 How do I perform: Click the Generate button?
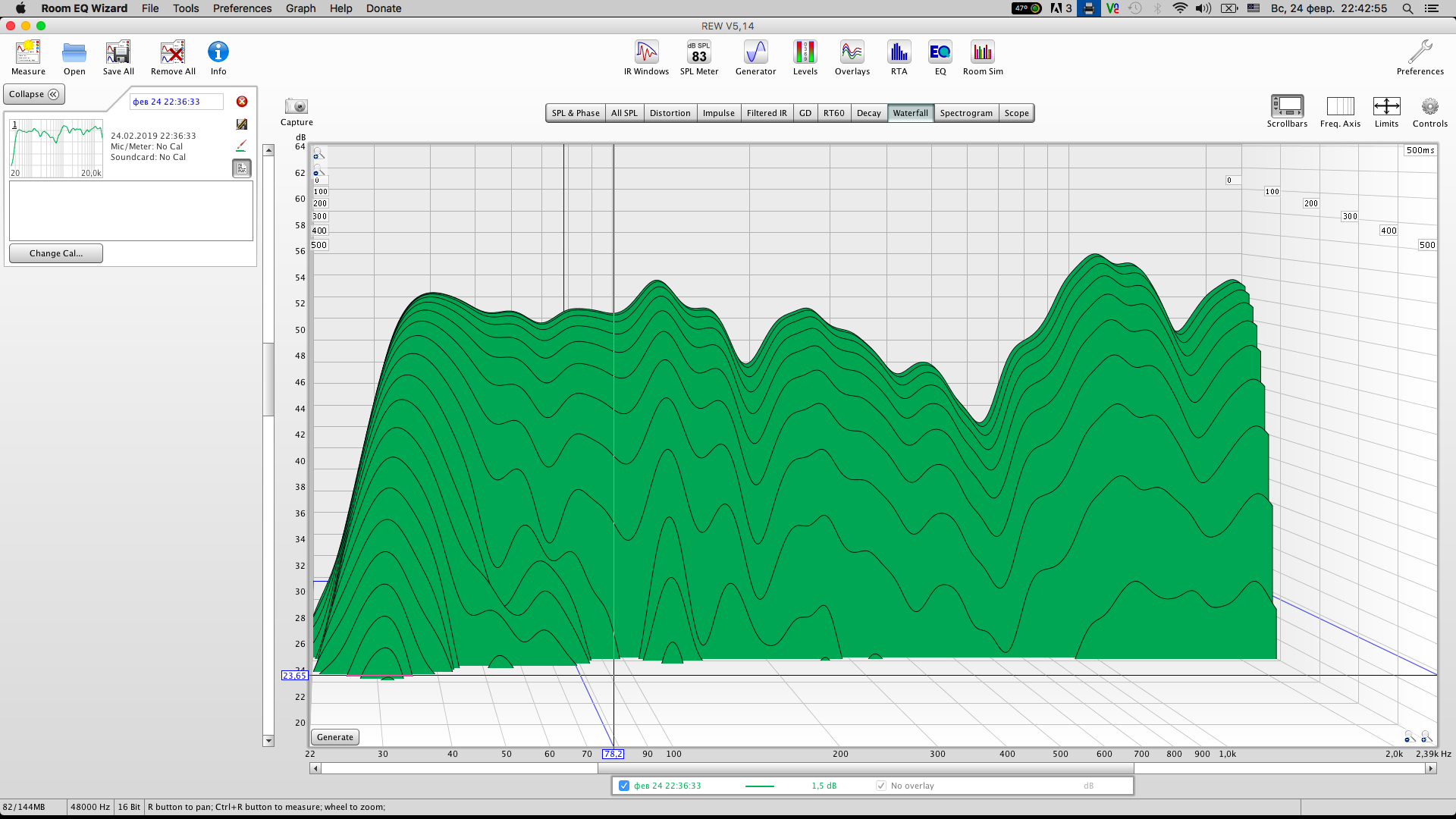[334, 737]
